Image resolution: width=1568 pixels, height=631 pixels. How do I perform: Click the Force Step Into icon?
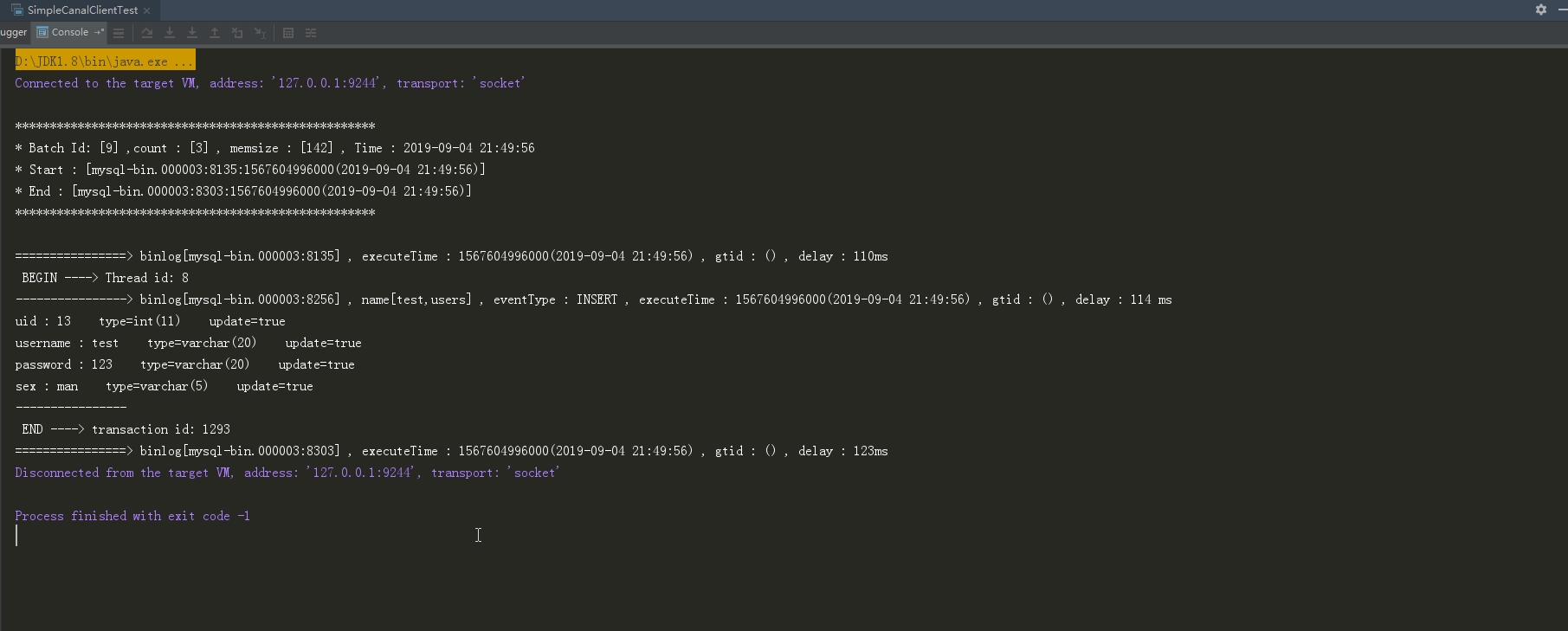192,33
